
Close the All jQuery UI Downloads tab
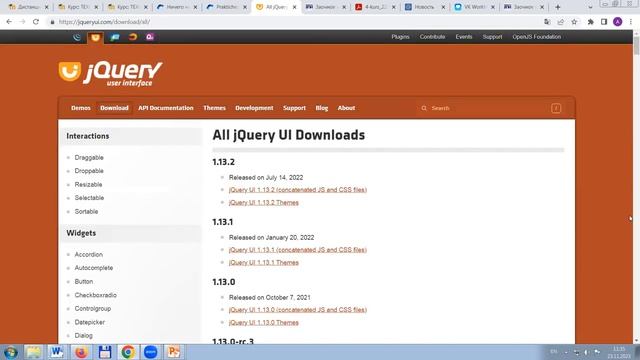(x=295, y=7)
